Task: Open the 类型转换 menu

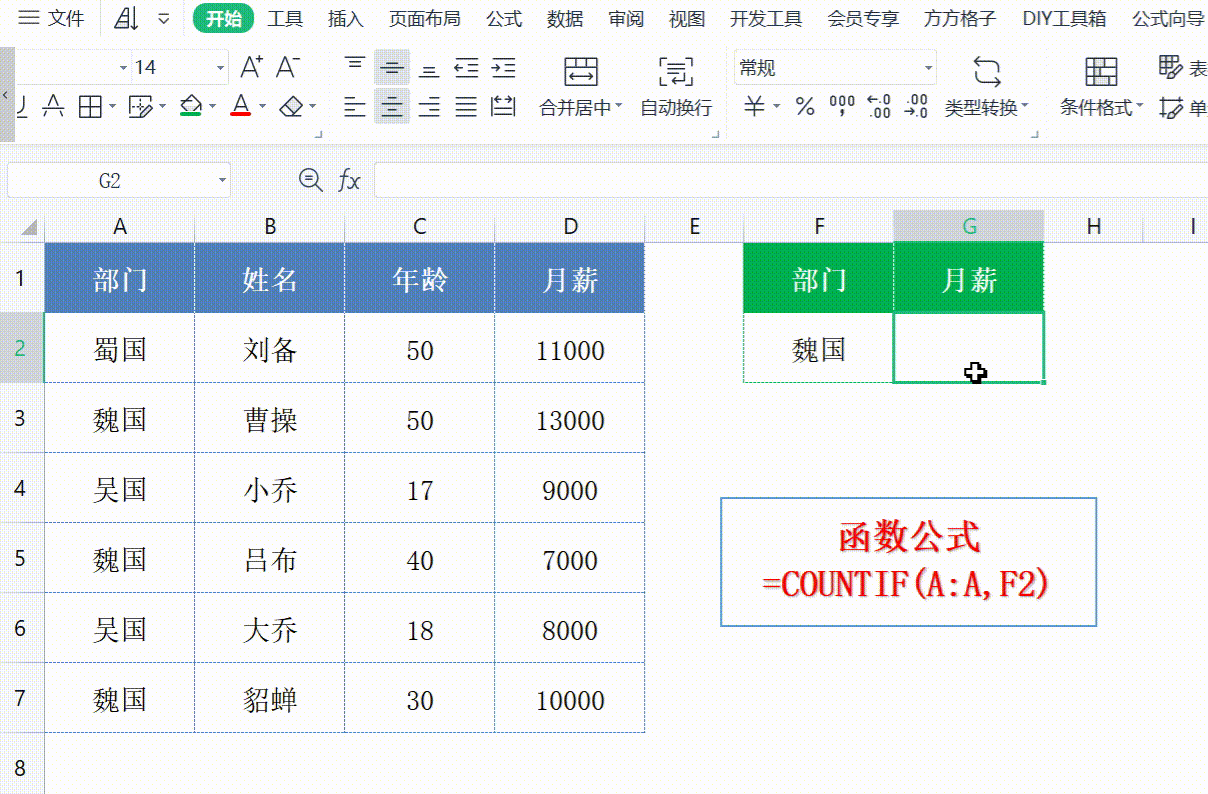Action: coord(987,87)
